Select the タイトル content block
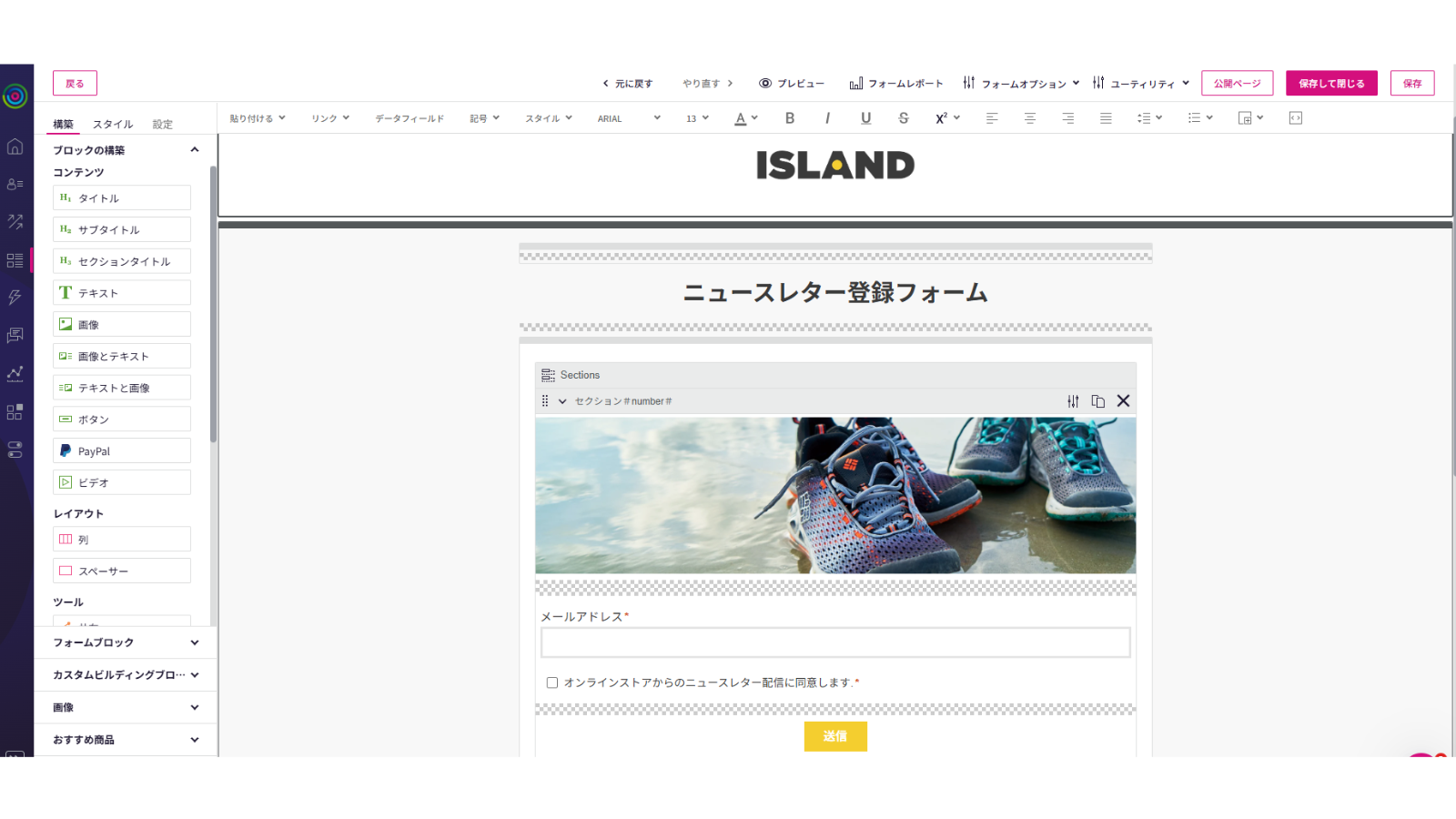Image resolution: width=1456 pixels, height=819 pixels. click(122, 197)
